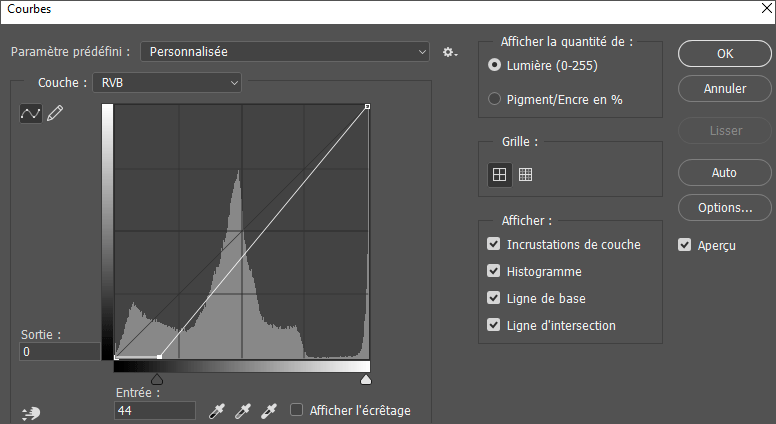Open preset options gear menu
This screenshot has height=424, width=776.
coord(450,52)
